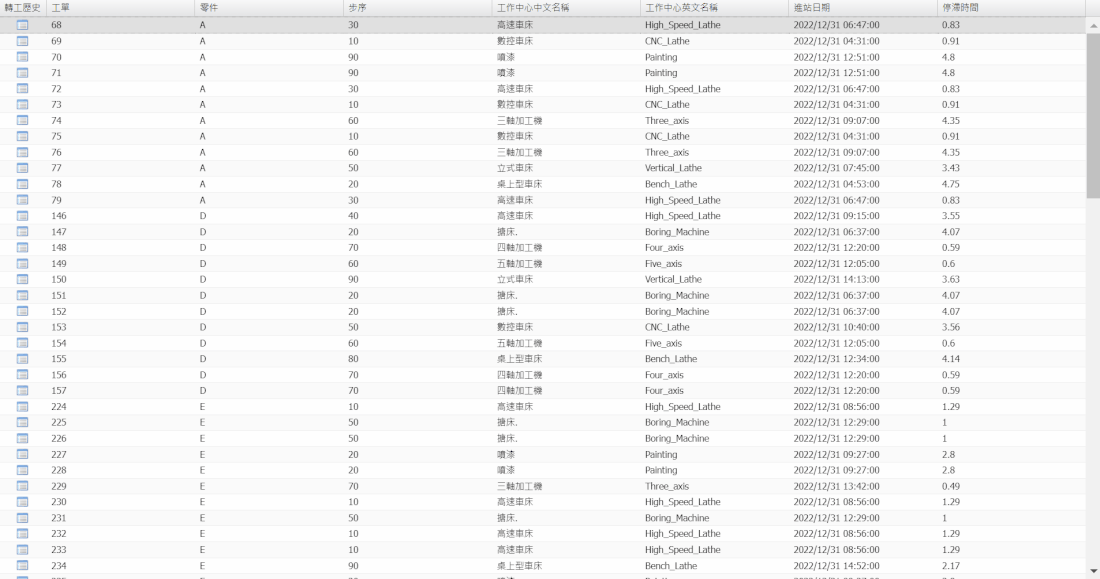1100x579 pixels.
Task: Open the history icon for order 150
Action: (x=22, y=280)
